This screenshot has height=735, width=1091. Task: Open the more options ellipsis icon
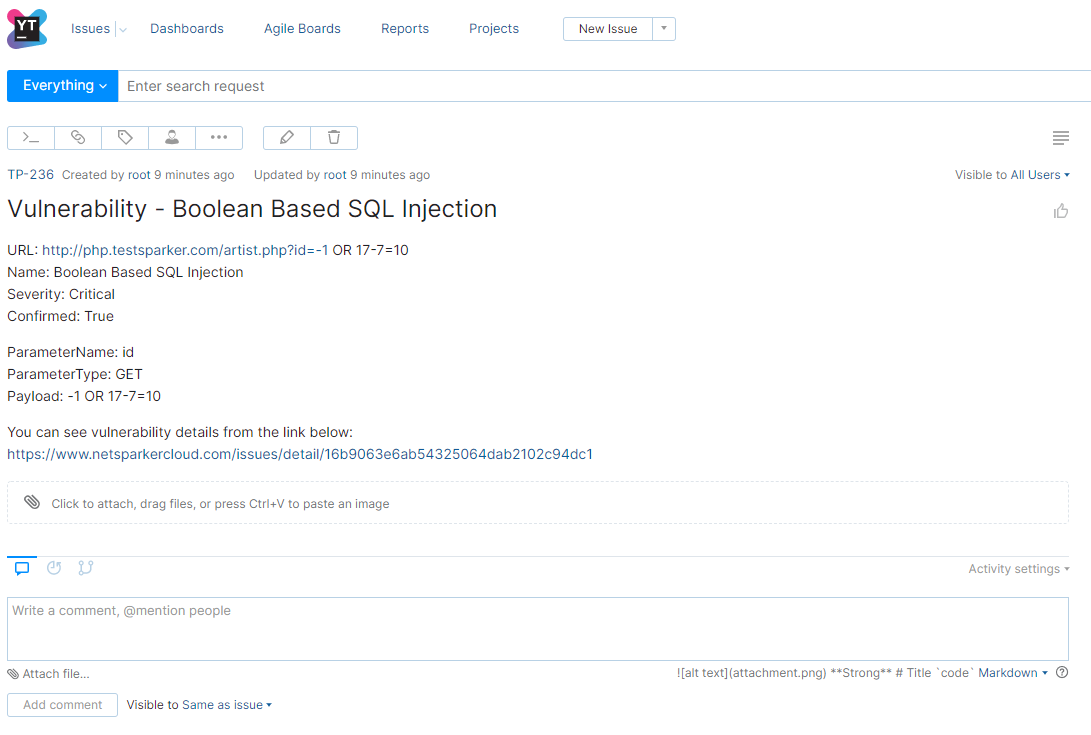218,137
